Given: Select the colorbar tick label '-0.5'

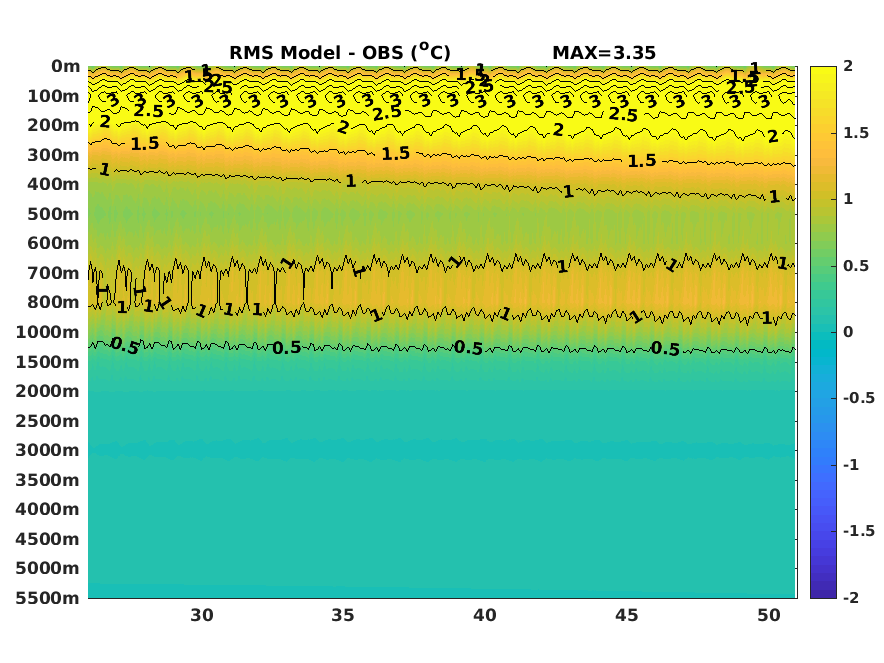Looking at the screenshot, I should 859,399.
